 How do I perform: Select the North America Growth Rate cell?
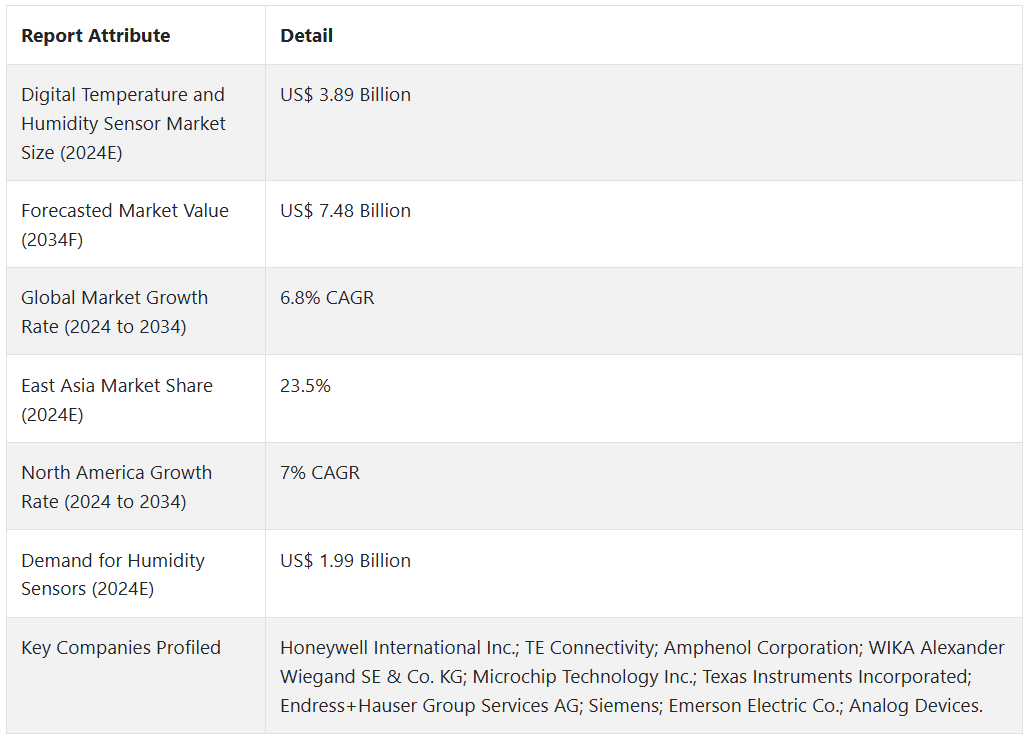[117, 487]
